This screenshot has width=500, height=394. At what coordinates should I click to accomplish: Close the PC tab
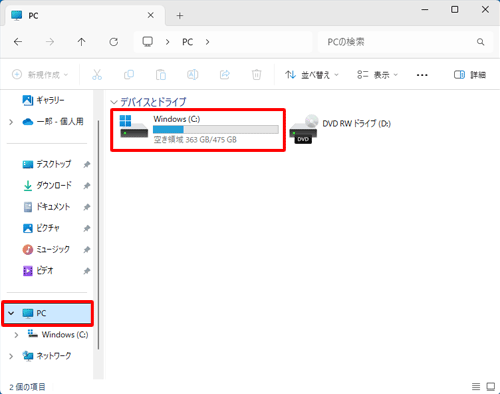tap(151, 15)
